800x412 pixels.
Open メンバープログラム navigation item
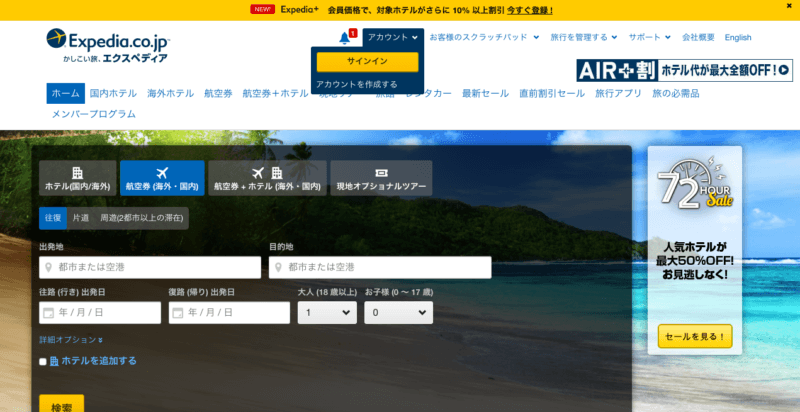(94, 114)
